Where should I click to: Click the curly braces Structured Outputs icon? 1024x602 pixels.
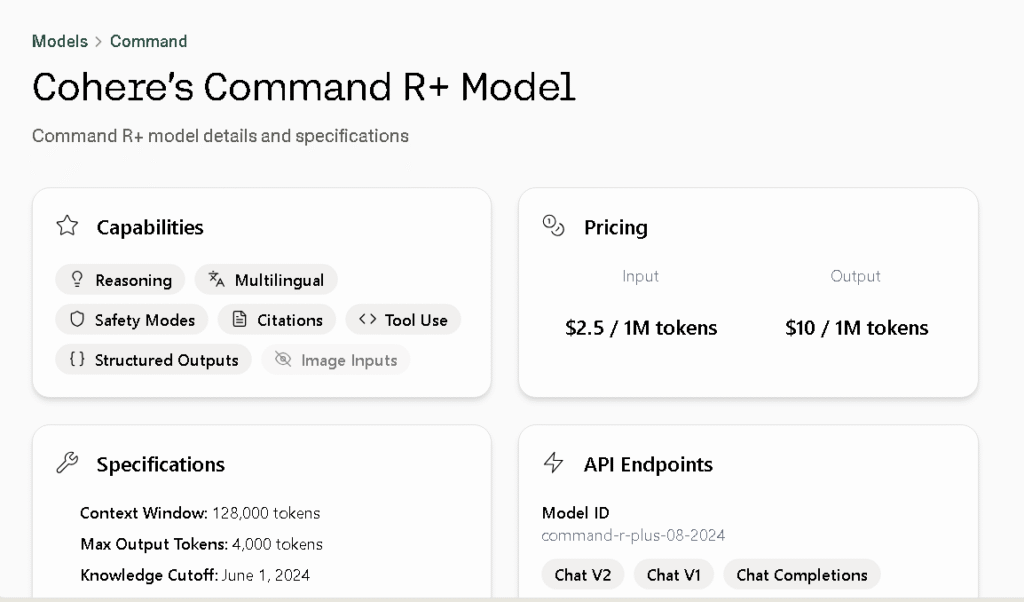pyautogui.click(x=77, y=360)
